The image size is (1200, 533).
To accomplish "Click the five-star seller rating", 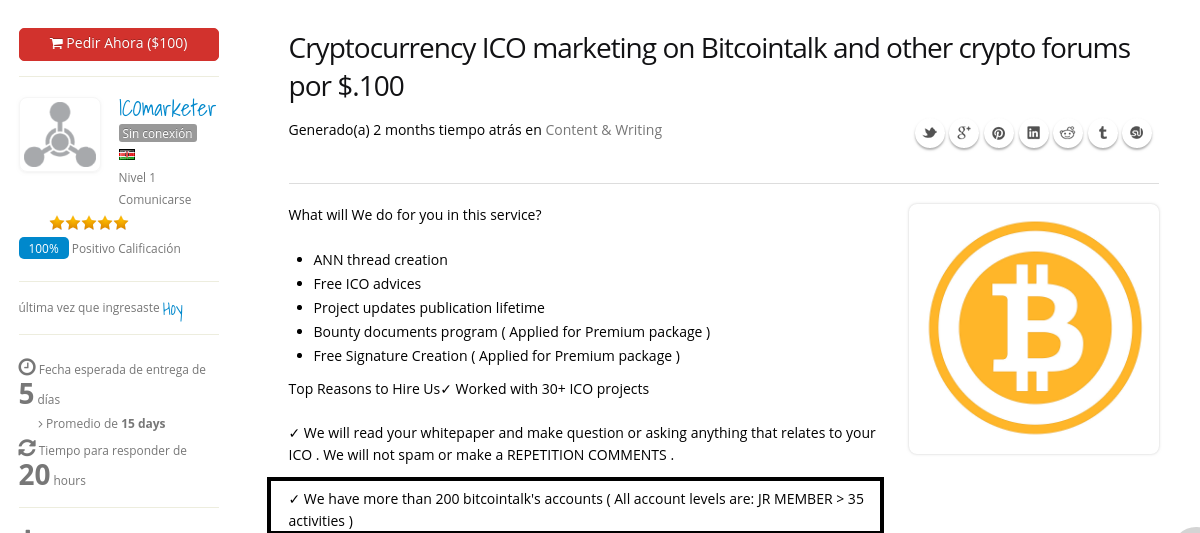I will click(x=89, y=223).
